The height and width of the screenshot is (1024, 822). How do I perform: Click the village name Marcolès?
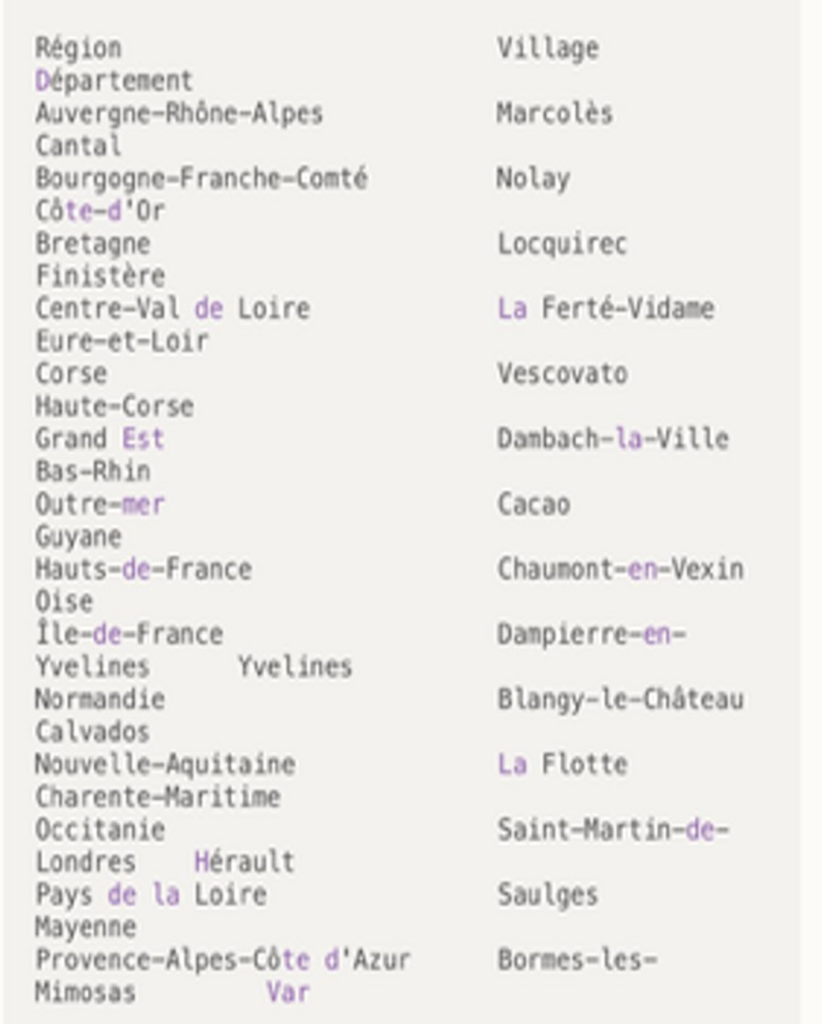[554, 113]
